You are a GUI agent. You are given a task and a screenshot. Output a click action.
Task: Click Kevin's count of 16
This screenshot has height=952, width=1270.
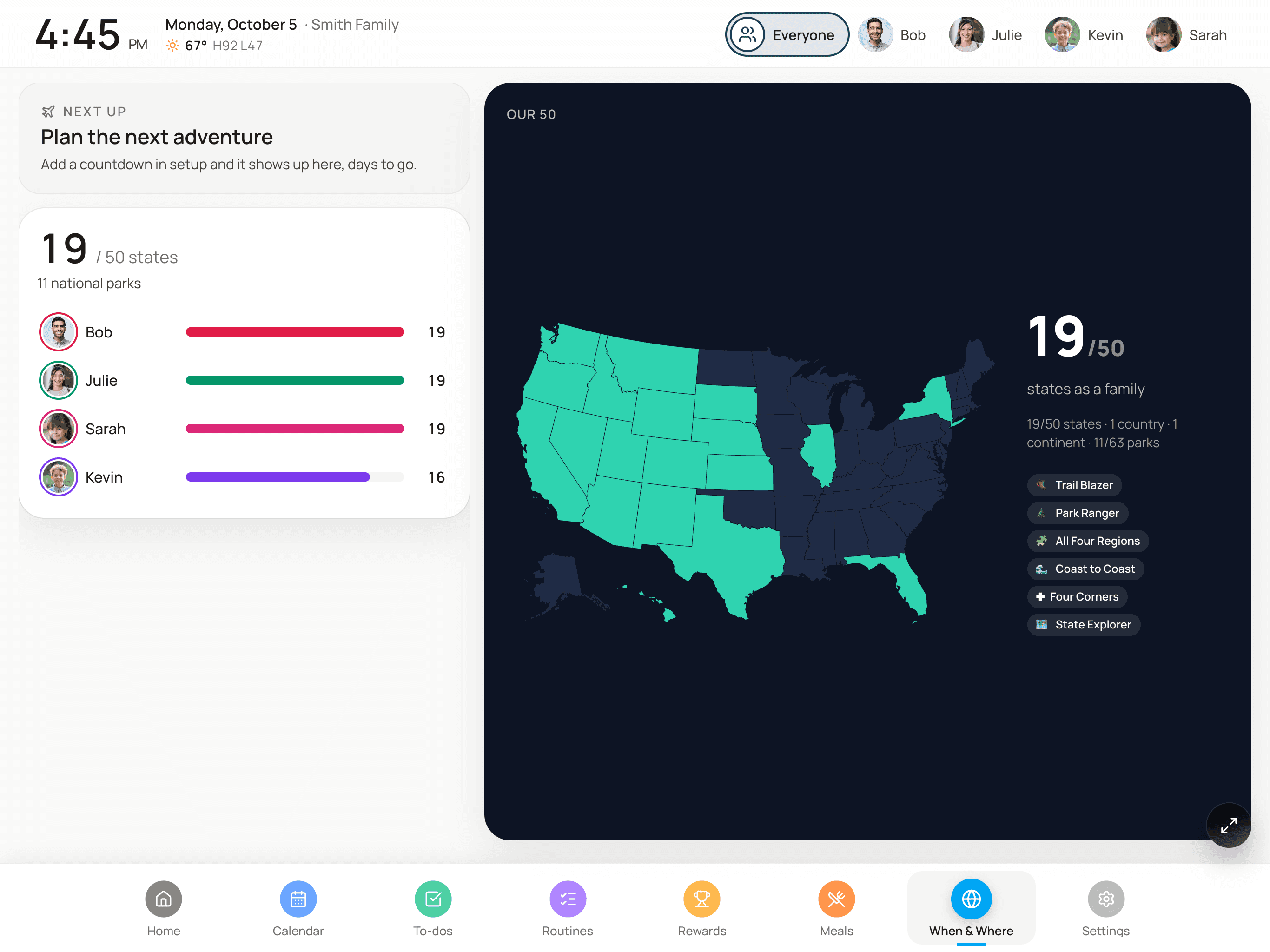click(x=437, y=476)
